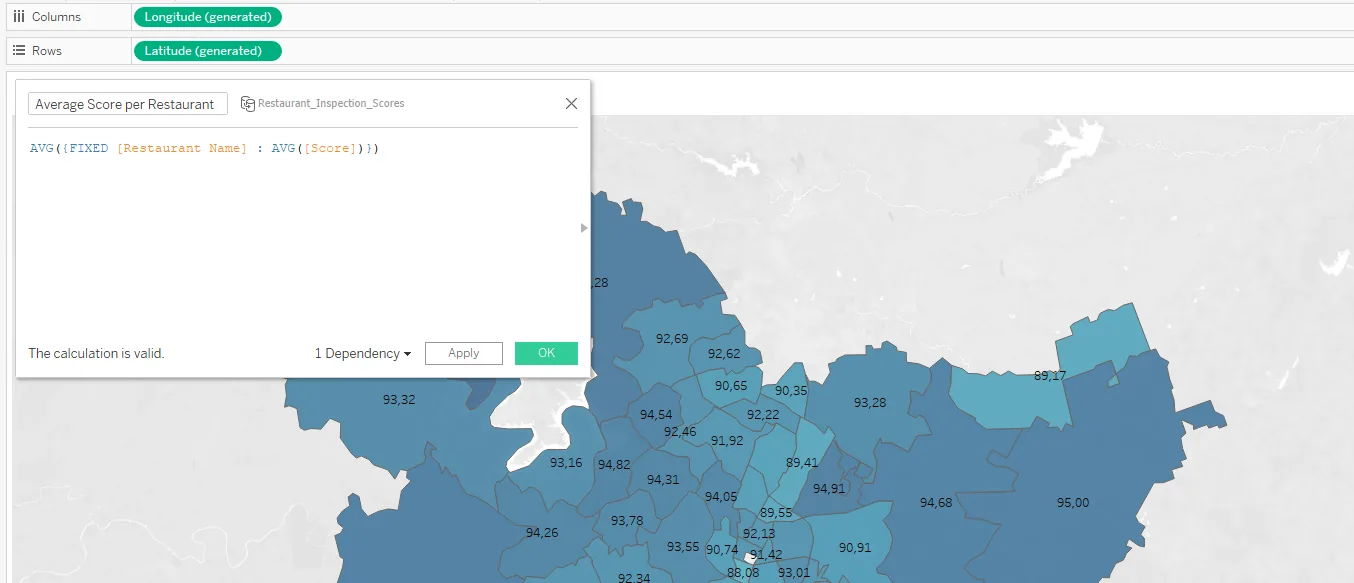Select the map region labeled 92,69
Image resolution: width=1354 pixels, height=583 pixels.
[672, 339]
